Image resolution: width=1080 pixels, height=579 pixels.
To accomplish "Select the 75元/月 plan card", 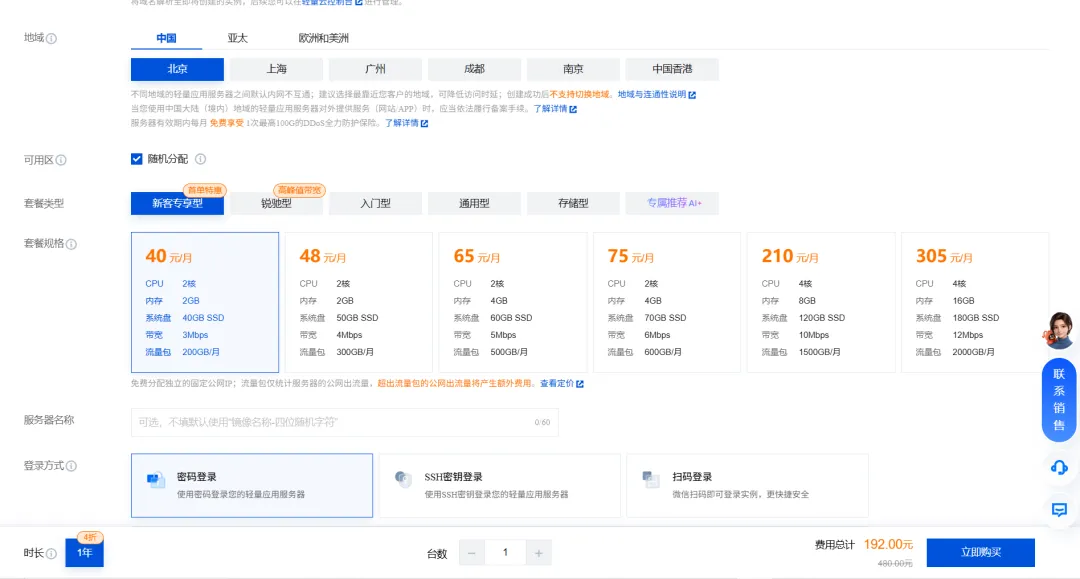I will [x=667, y=302].
